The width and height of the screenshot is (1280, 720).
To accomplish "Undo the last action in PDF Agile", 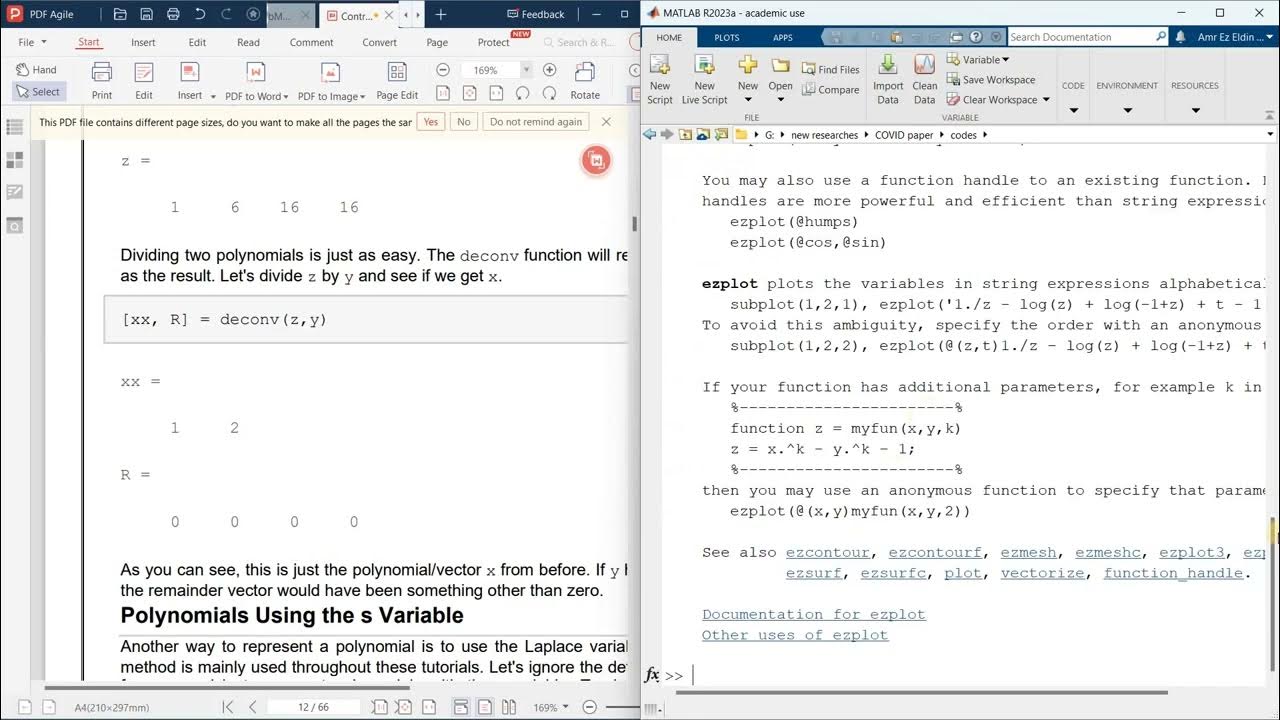I will click(x=200, y=14).
